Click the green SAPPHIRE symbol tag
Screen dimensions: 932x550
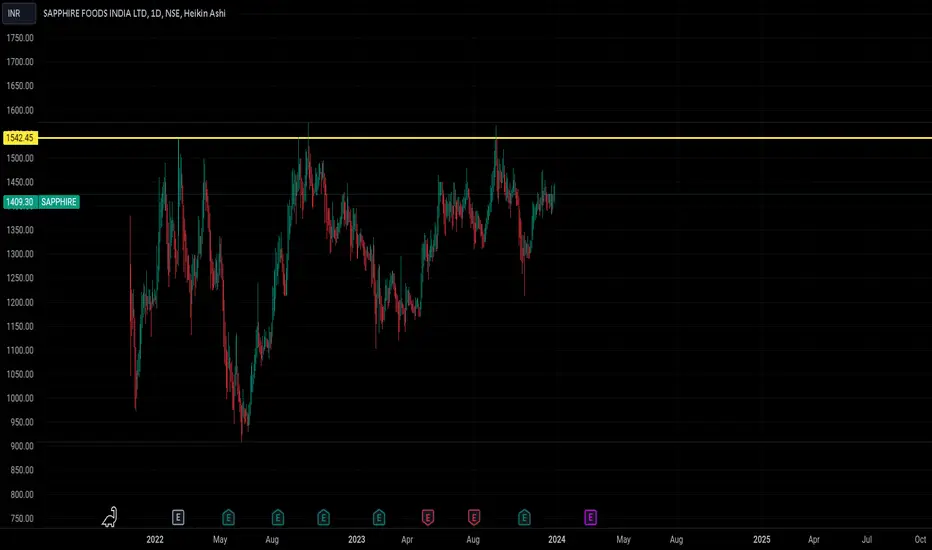59,202
